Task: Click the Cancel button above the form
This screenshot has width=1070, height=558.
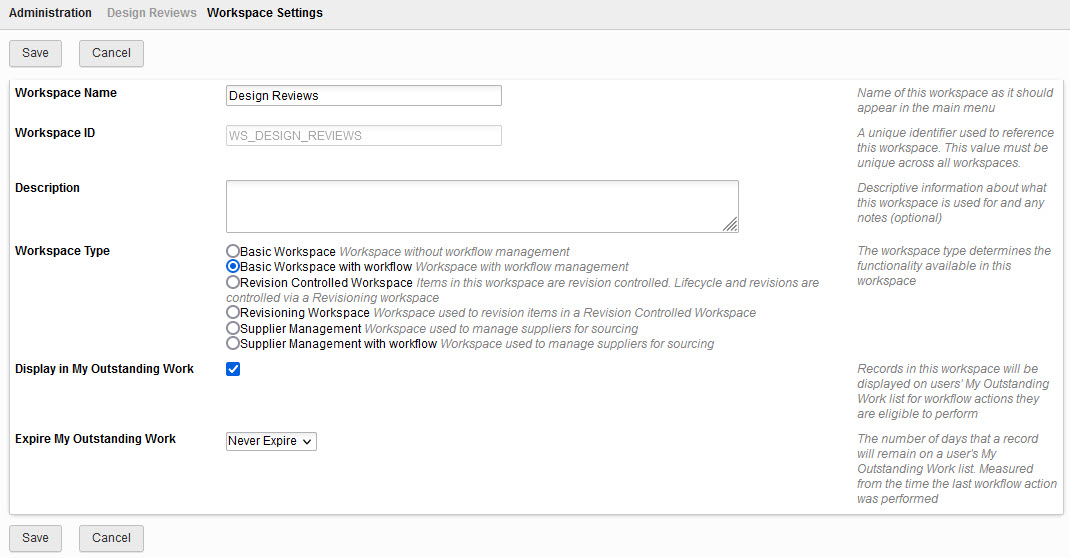Action: click(x=111, y=53)
